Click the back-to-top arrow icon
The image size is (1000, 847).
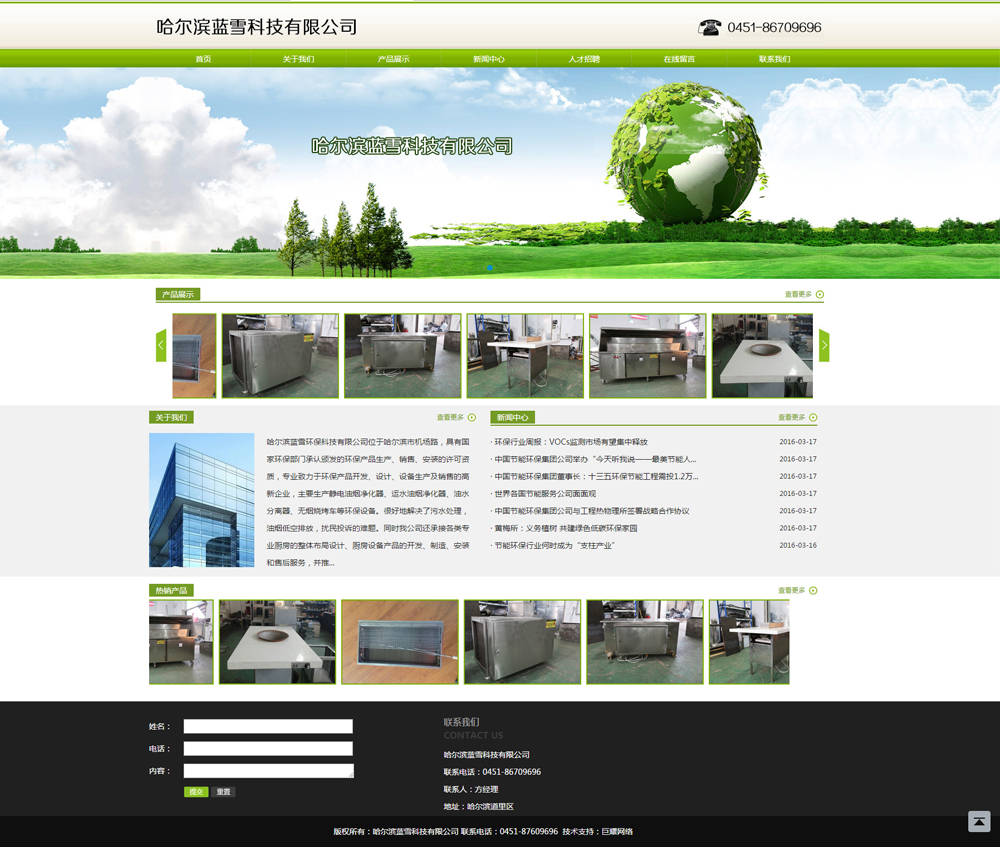coord(979,822)
